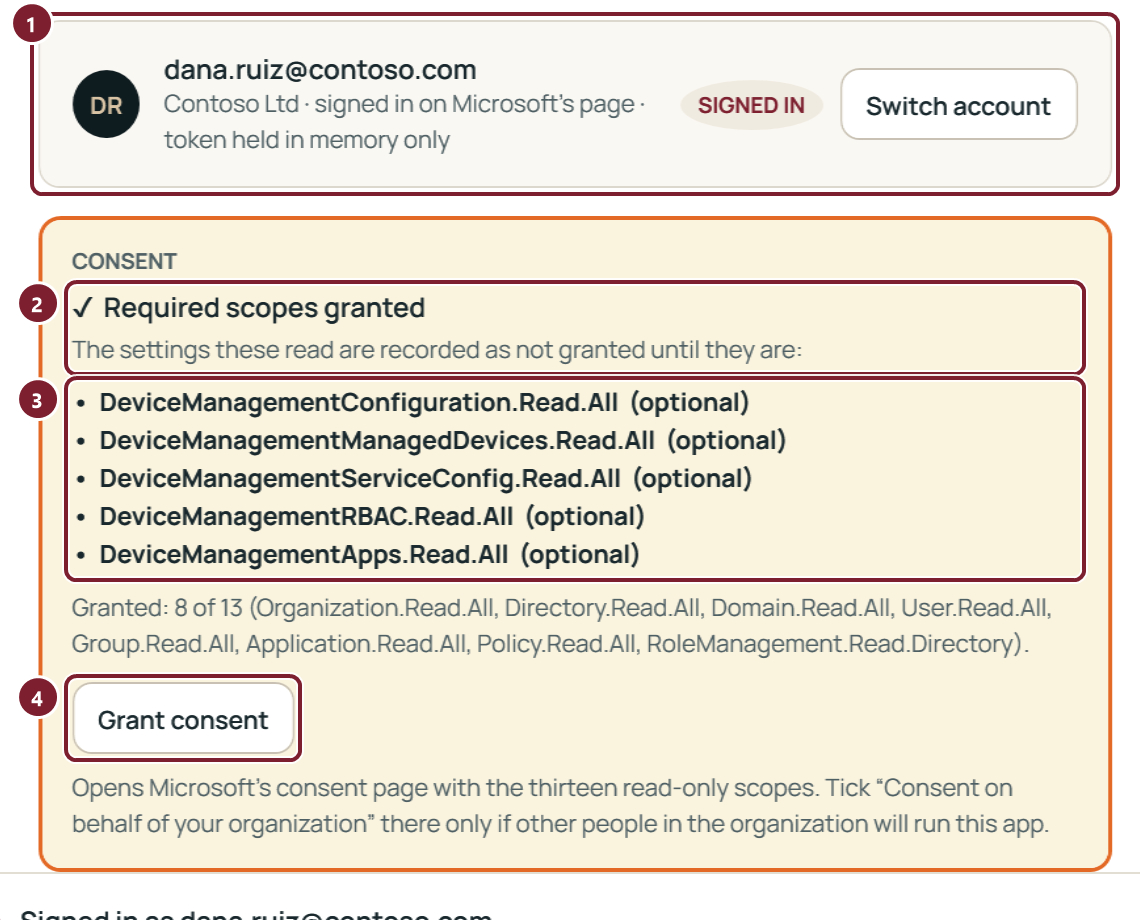Viewport: 1140px width, 920px height.
Task: Click the Grant consent button
Action: [x=183, y=719]
